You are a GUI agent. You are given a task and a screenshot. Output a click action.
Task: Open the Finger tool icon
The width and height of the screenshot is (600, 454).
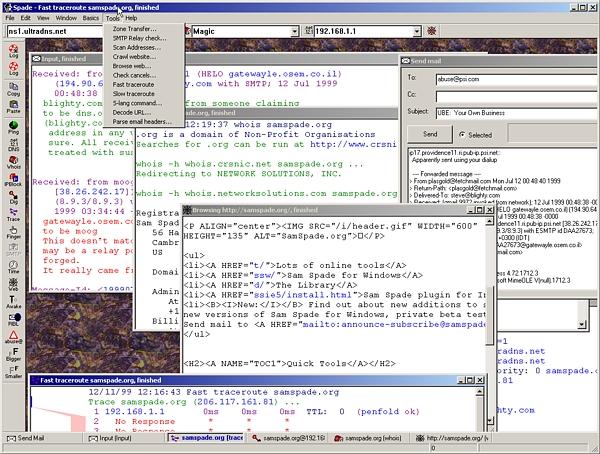pos(13,232)
